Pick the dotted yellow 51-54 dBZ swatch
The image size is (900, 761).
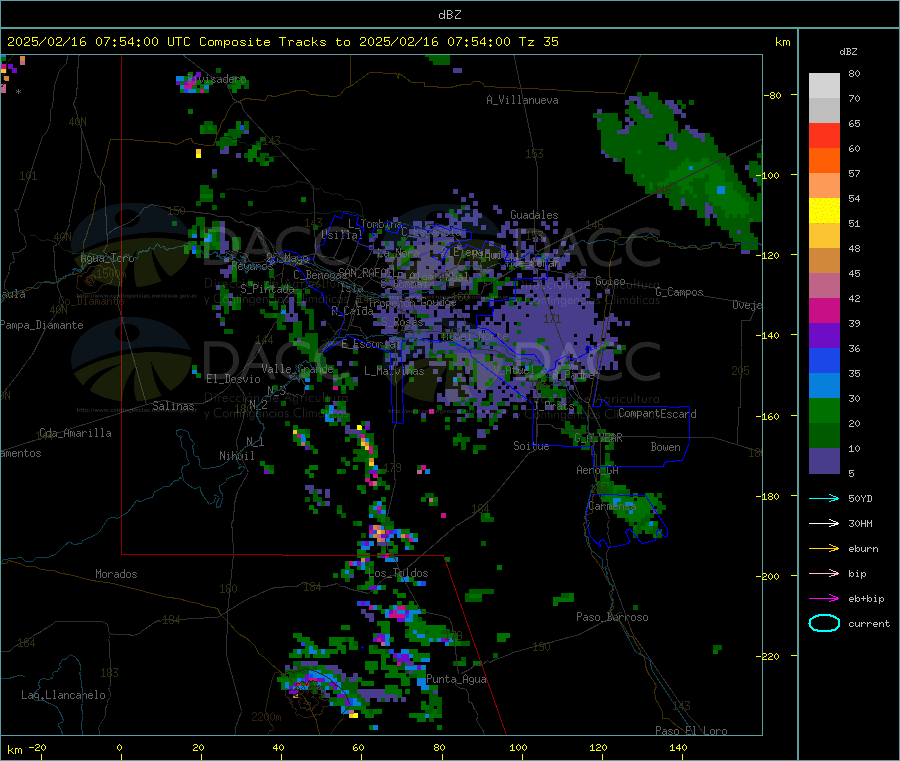click(824, 211)
